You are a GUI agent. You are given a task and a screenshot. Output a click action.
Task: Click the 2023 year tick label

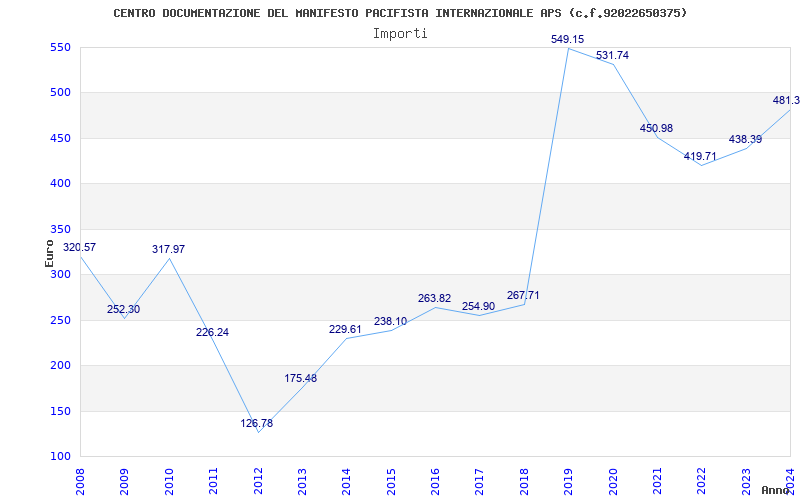746,481
